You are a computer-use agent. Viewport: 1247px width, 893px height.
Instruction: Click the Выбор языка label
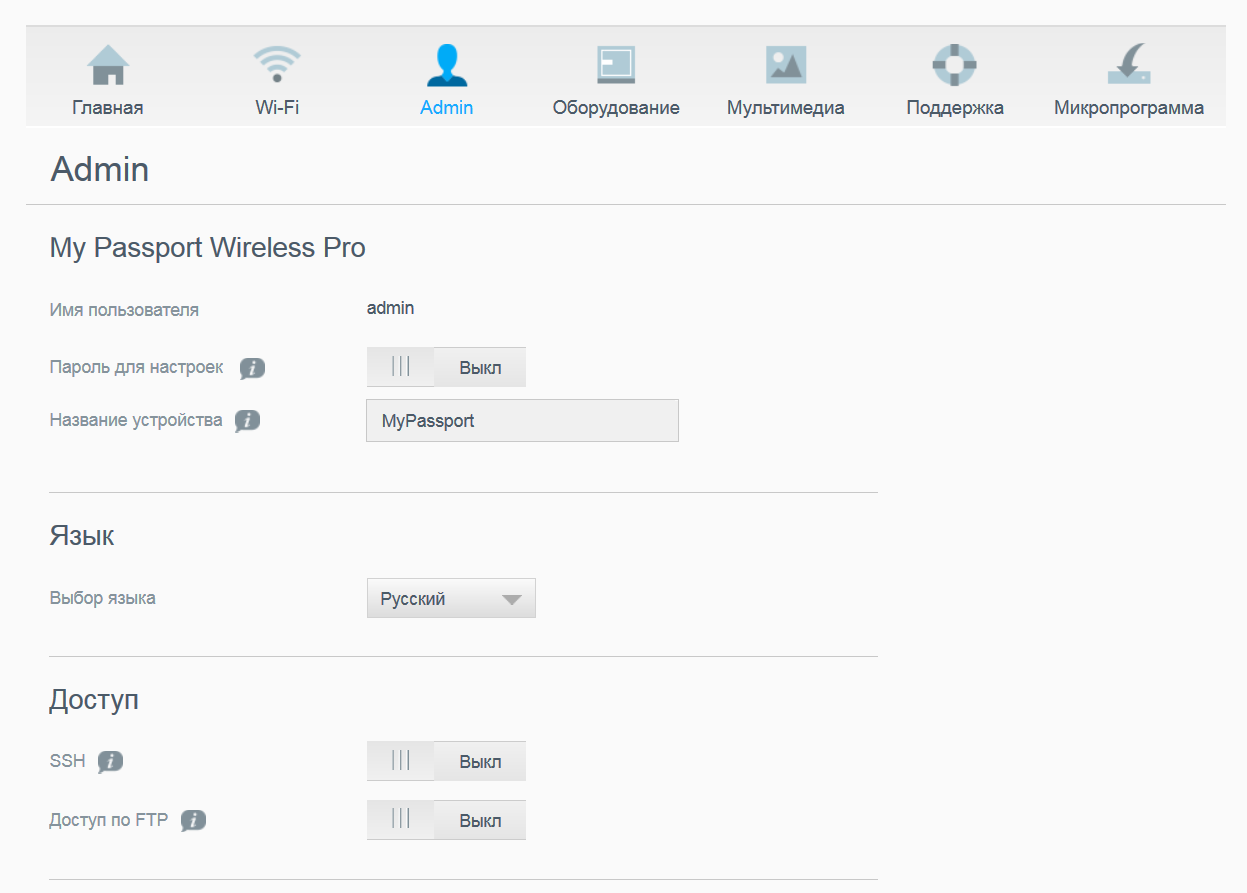coord(102,599)
